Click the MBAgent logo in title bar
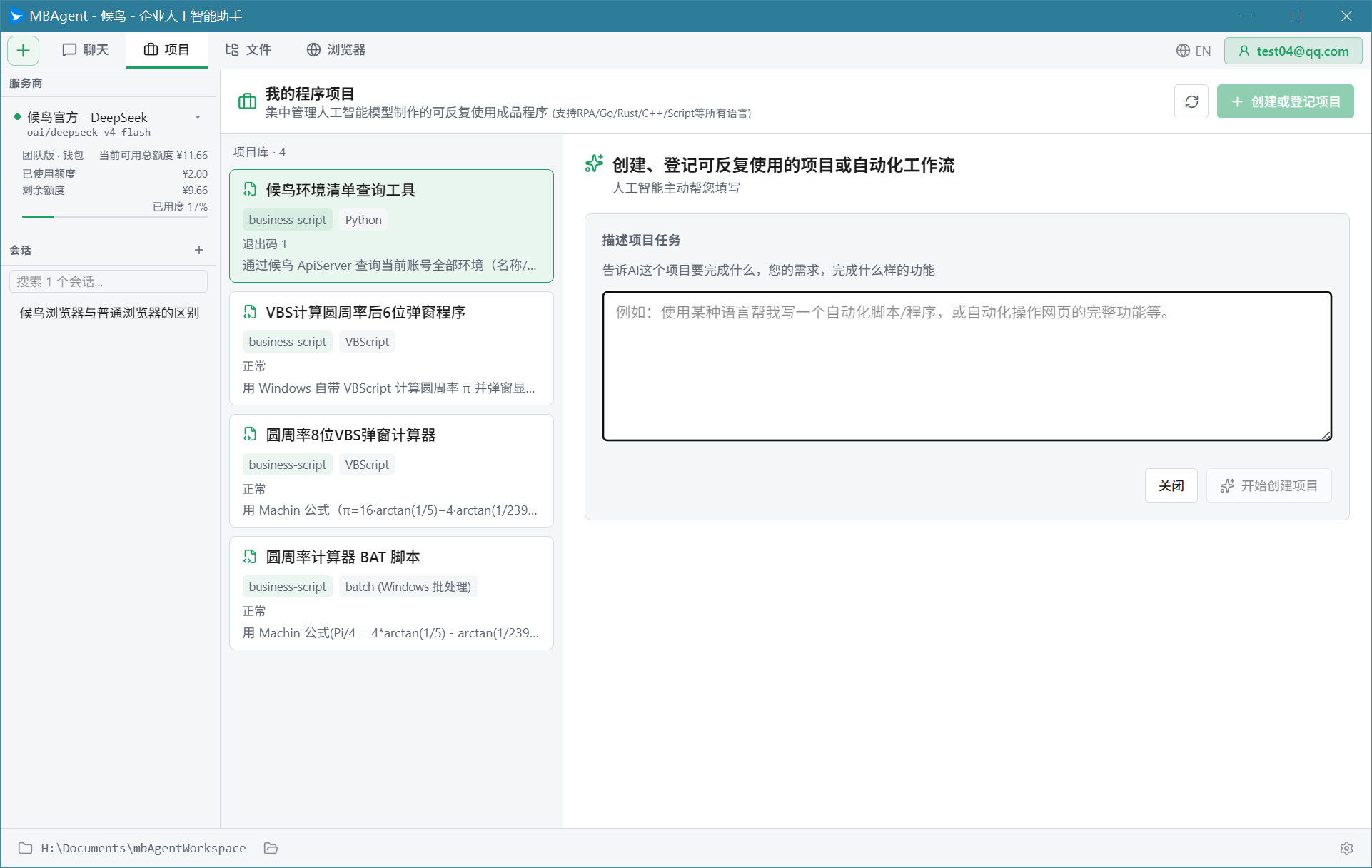 click(x=16, y=16)
